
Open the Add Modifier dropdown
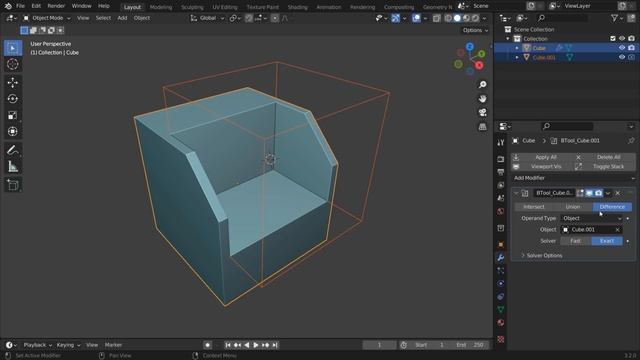click(x=573, y=178)
